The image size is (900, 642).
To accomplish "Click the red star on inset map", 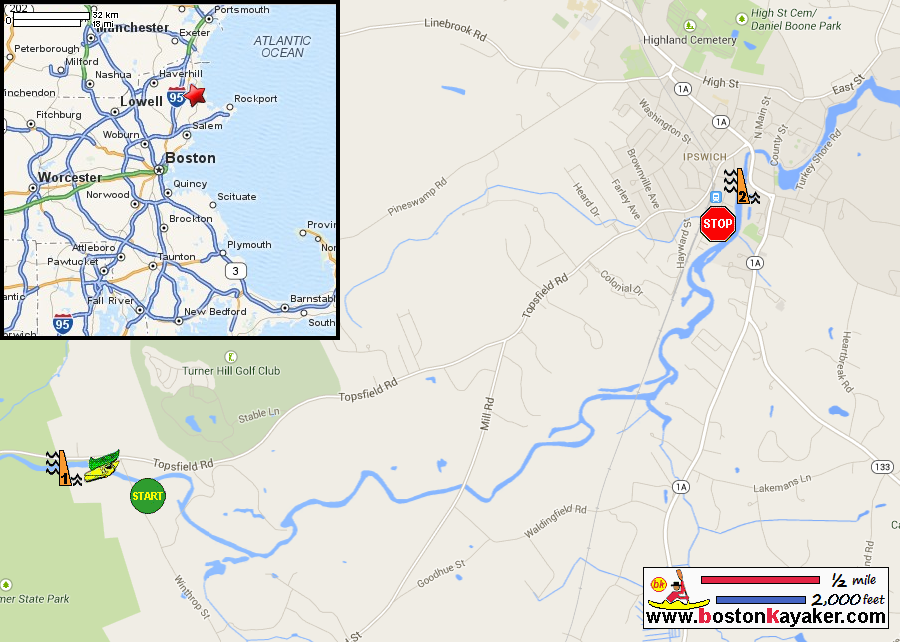I will [195, 95].
